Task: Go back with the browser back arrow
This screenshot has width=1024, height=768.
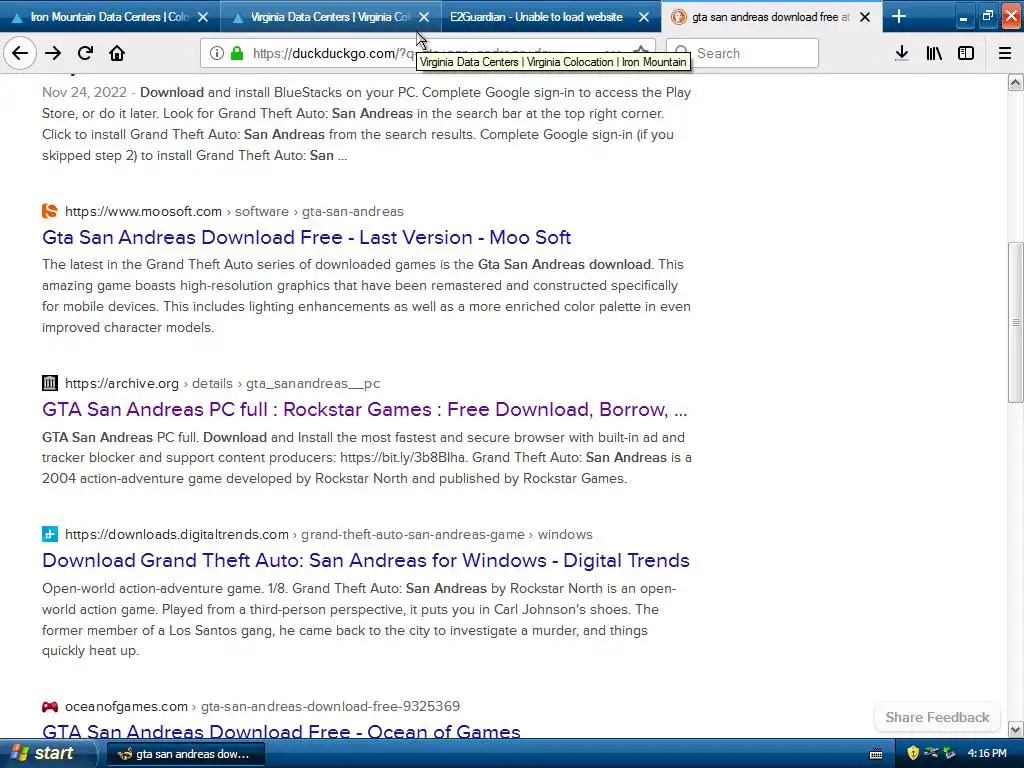Action: [x=20, y=53]
